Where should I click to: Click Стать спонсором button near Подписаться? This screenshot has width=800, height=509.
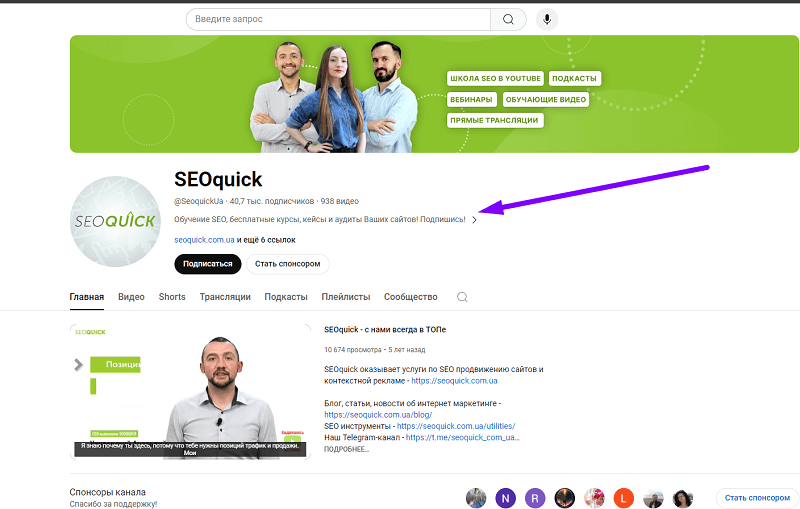[288, 264]
